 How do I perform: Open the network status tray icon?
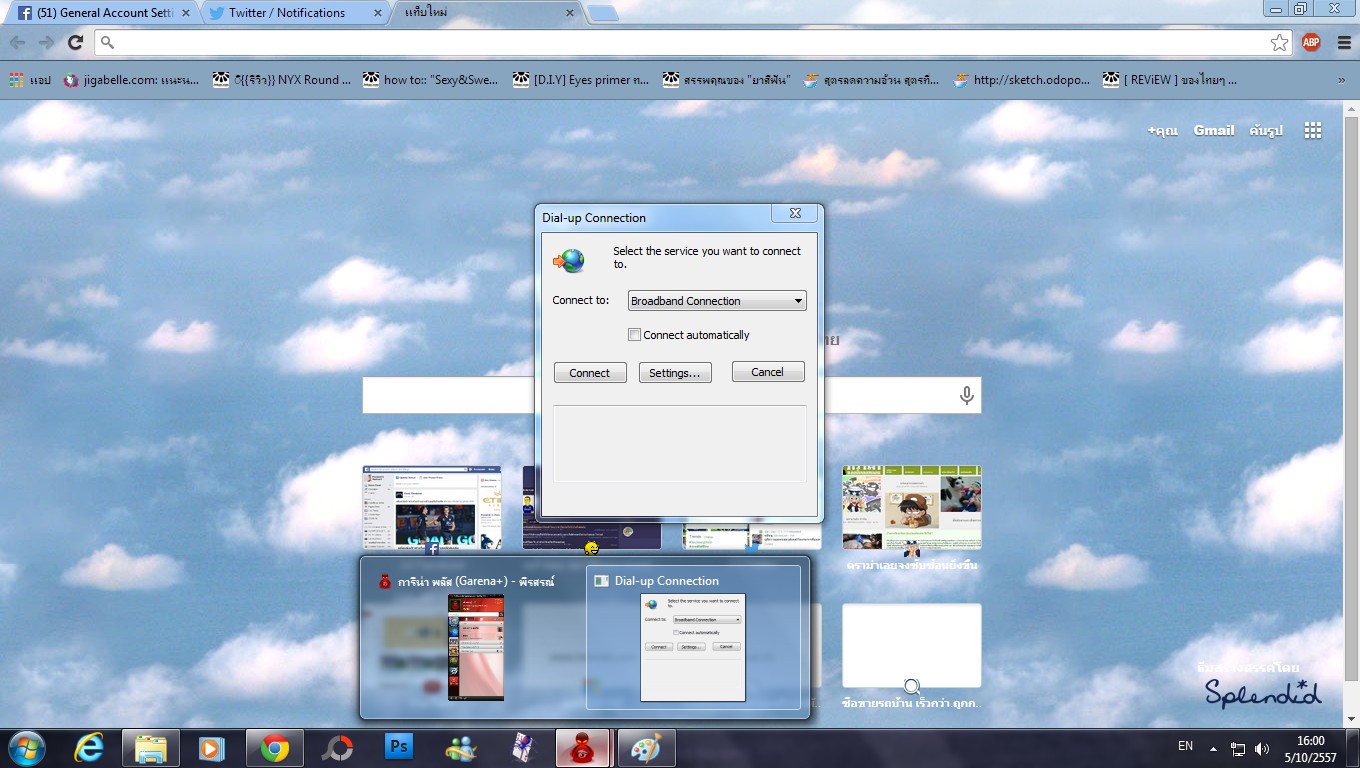[x=1238, y=748]
